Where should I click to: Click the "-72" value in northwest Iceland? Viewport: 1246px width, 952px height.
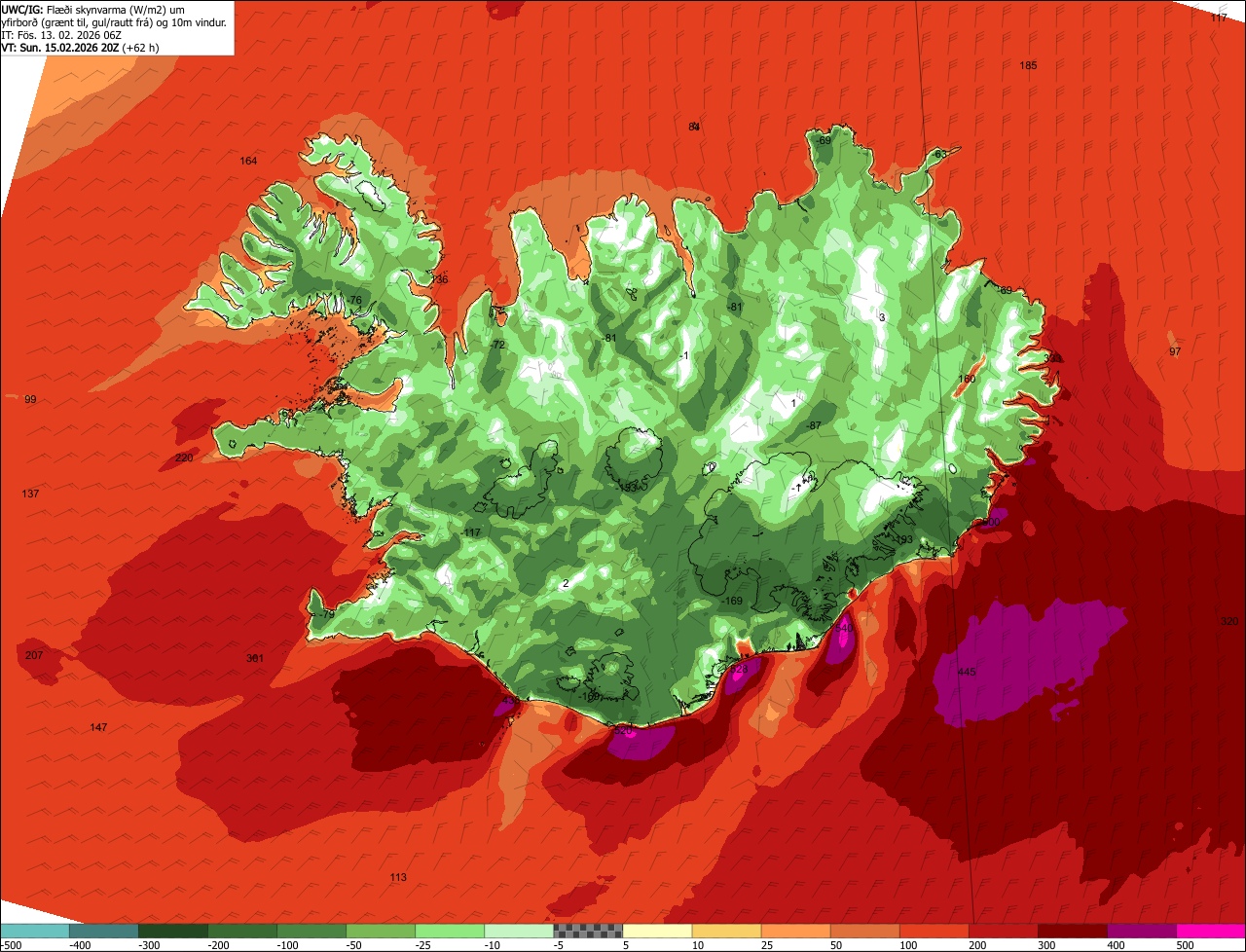(x=498, y=346)
